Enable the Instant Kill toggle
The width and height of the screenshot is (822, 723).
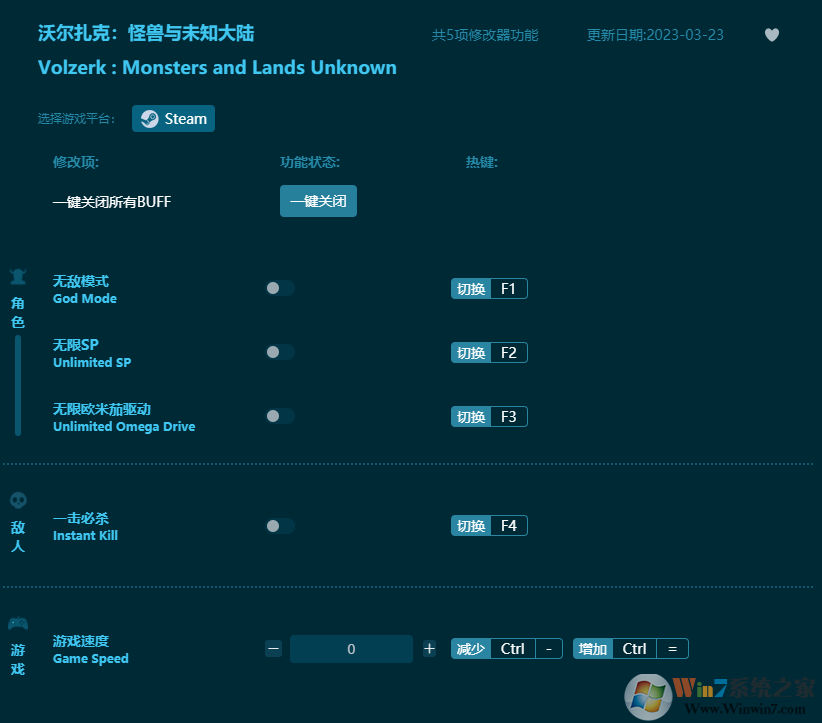(280, 526)
